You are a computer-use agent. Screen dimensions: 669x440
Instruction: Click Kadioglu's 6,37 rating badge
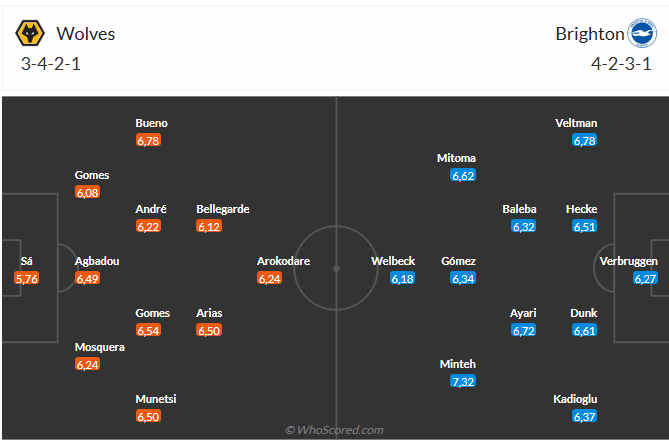point(584,416)
